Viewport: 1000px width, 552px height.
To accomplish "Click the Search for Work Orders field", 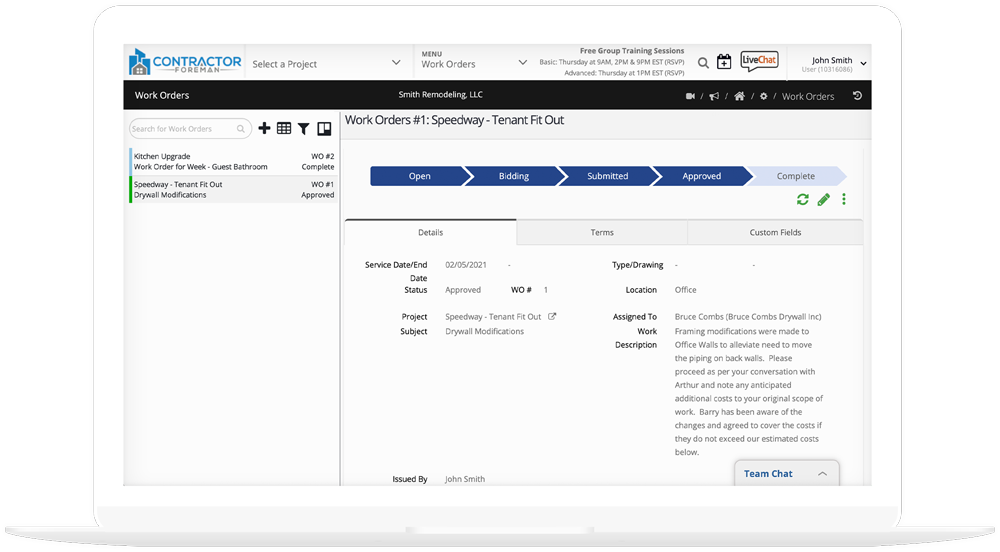I will [184, 129].
